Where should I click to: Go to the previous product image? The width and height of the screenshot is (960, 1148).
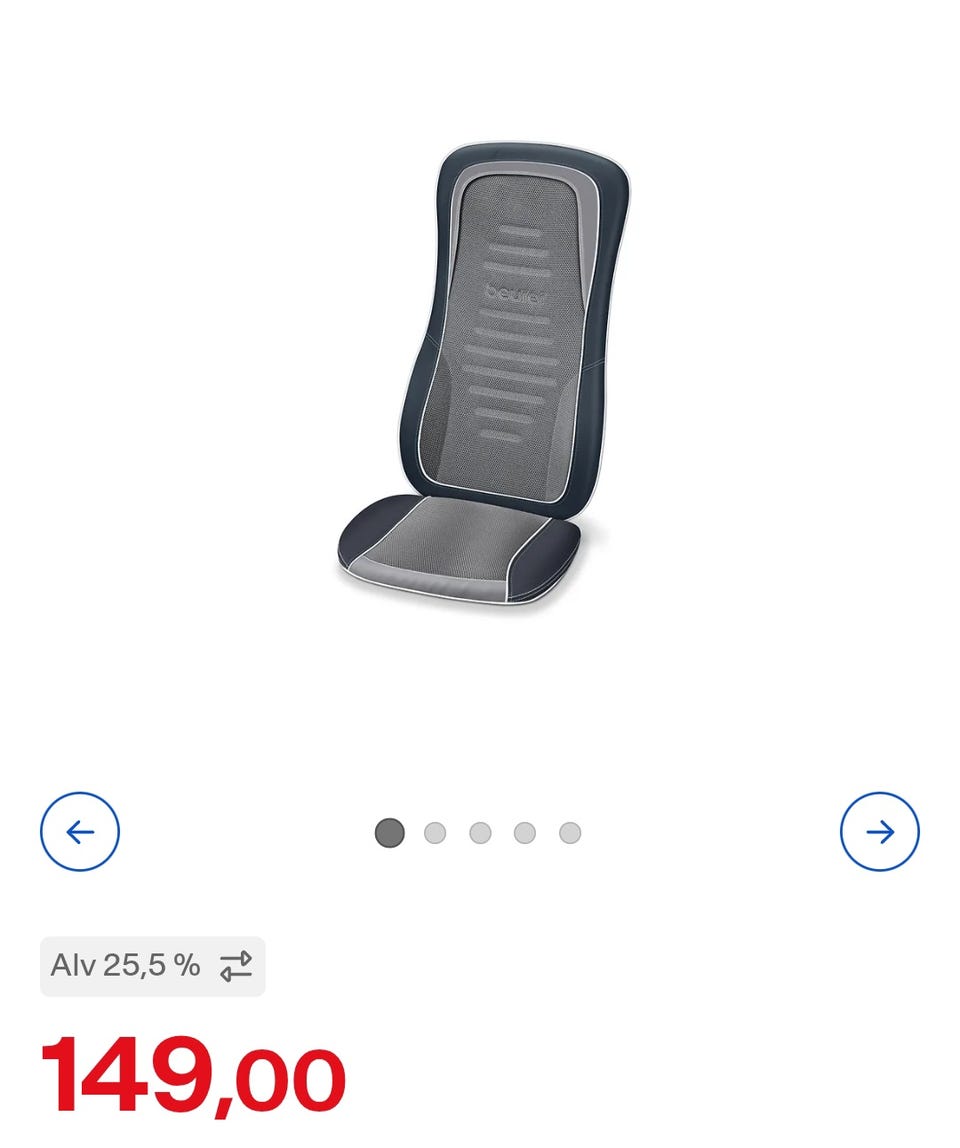(x=80, y=832)
